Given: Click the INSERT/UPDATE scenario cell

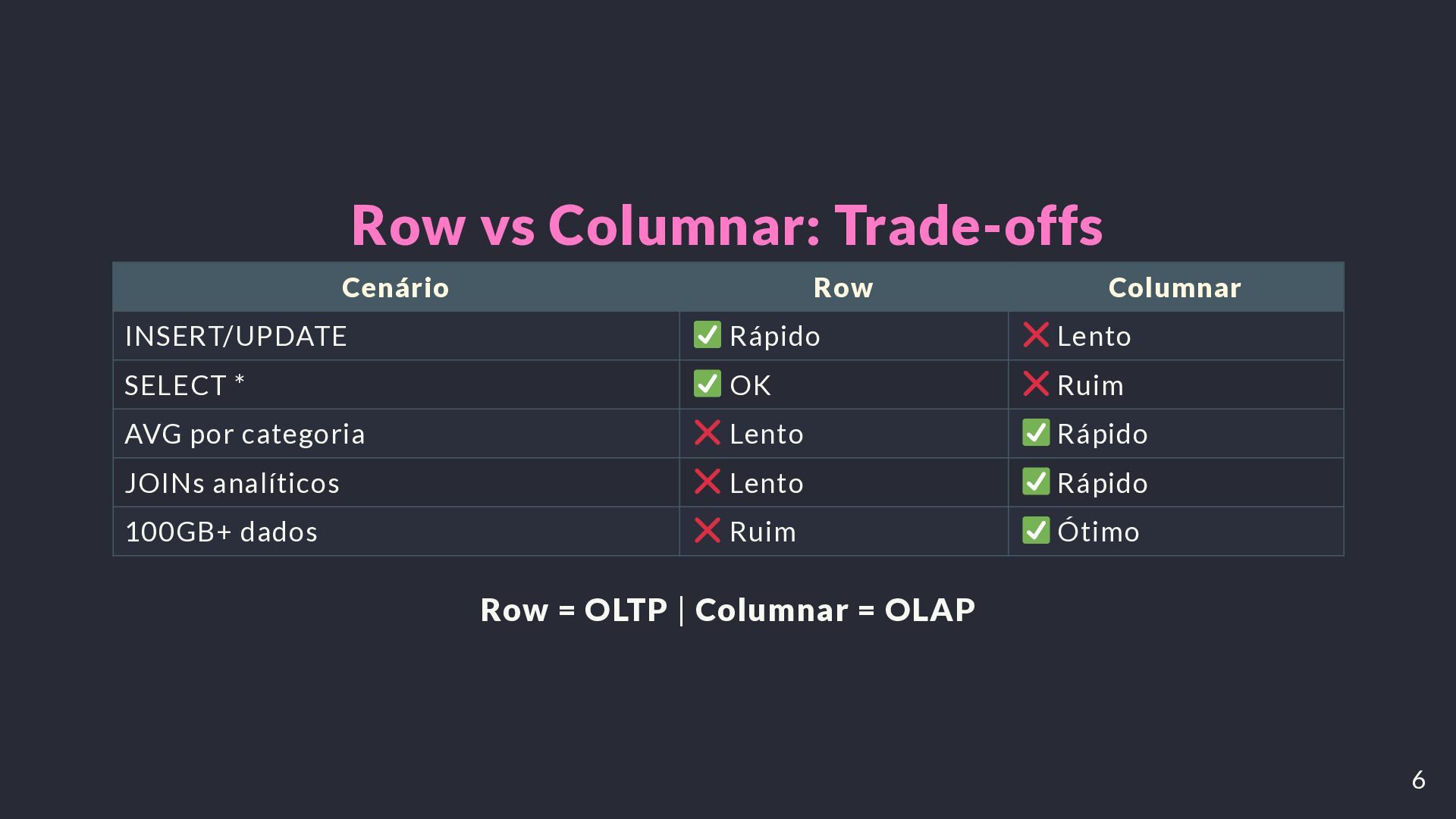Looking at the screenshot, I should click(396, 336).
